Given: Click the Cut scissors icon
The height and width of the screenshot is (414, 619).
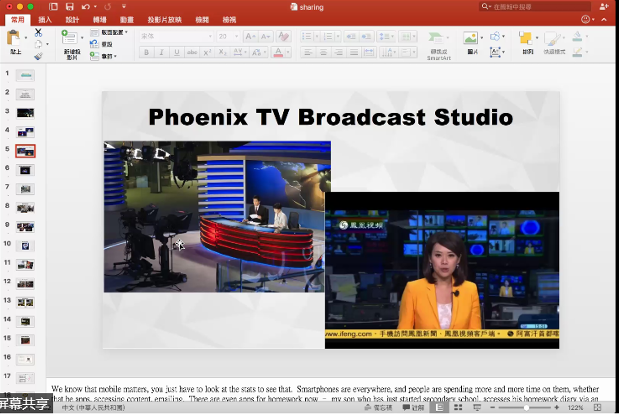Looking at the screenshot, I should point(38,32).
